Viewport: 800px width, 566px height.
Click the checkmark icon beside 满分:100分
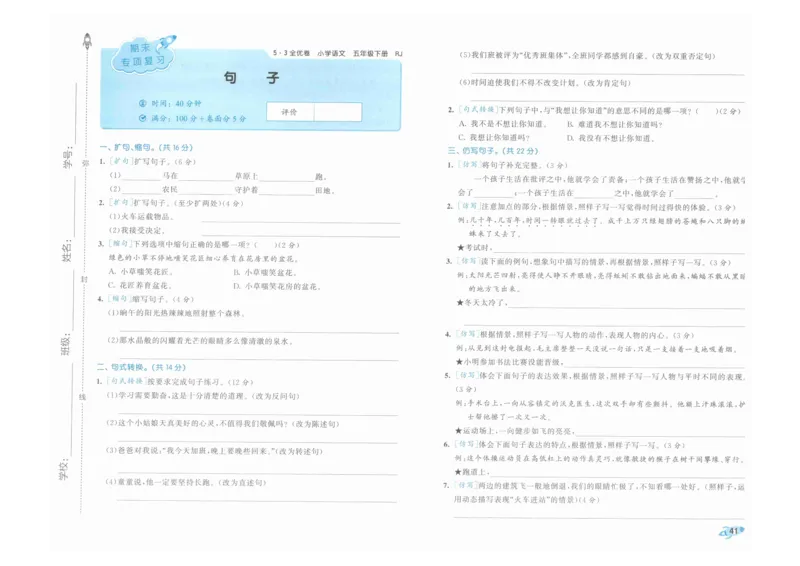pos(142,118)
